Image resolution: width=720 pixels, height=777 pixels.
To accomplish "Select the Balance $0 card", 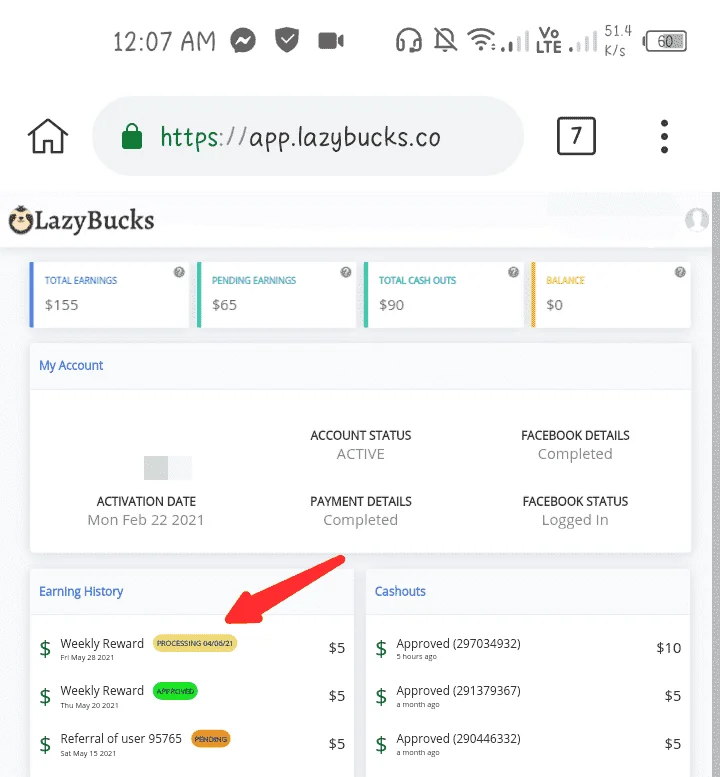I will [611, 295].
